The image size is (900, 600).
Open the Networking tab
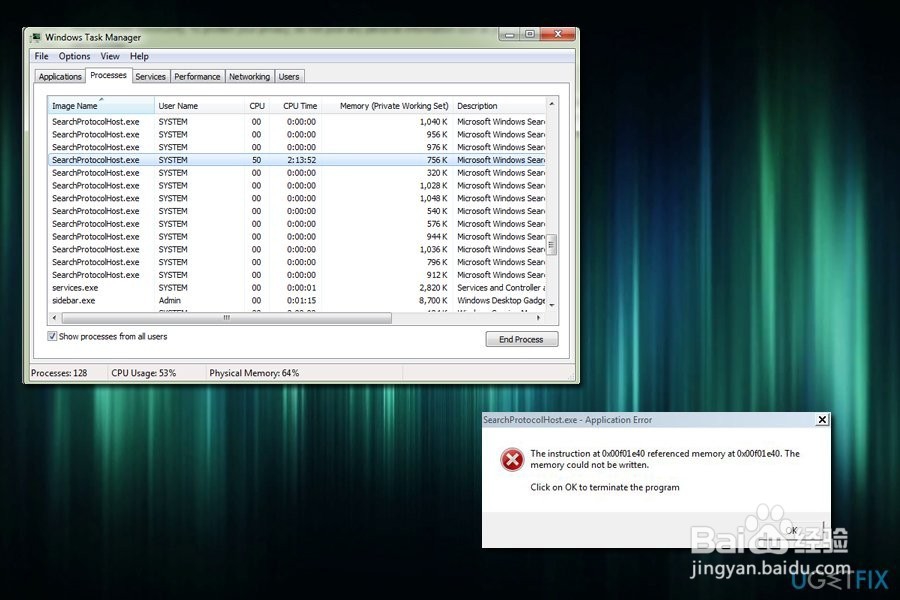click(249, 77)
